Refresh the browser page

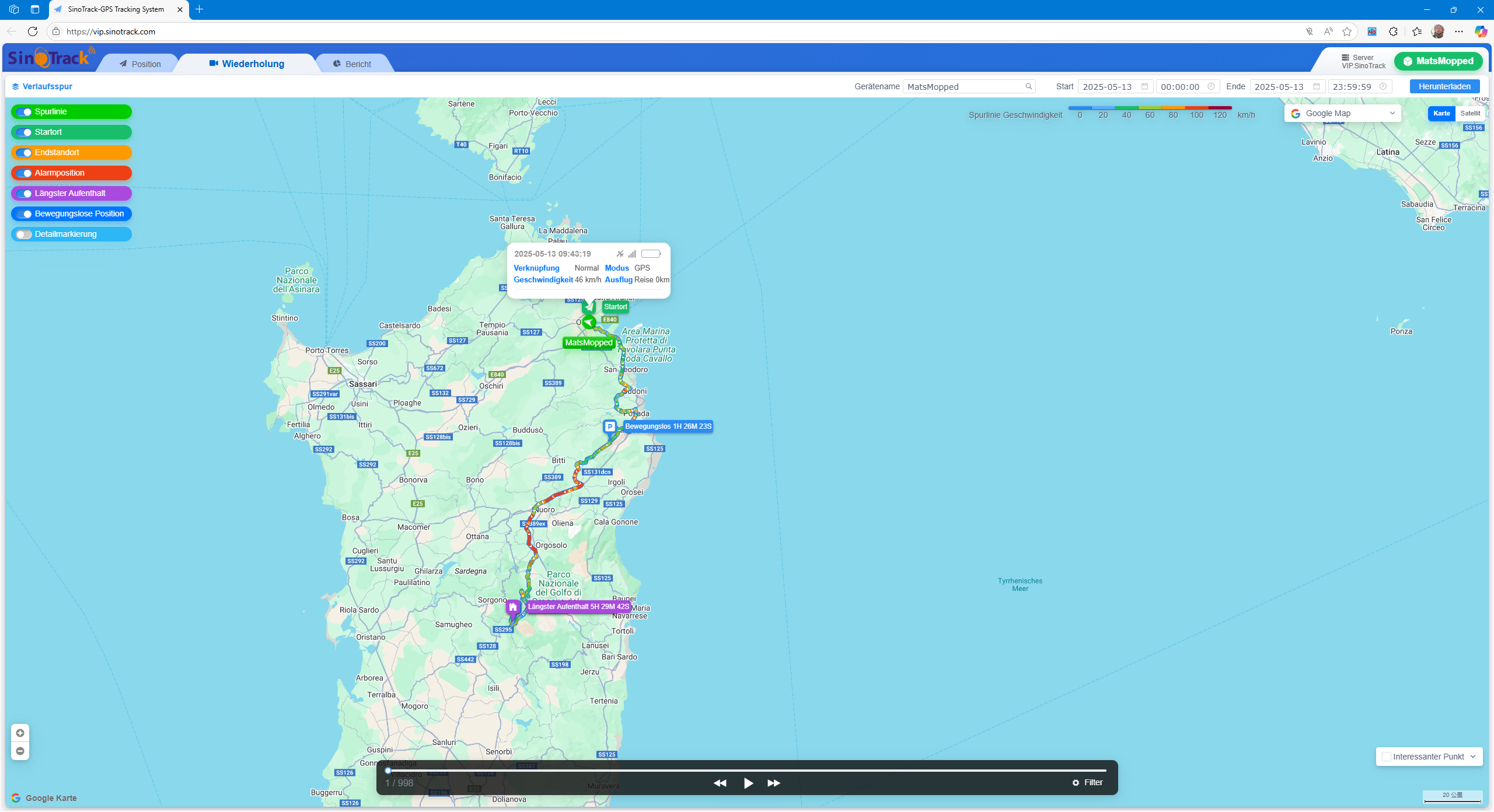tap(33, 32)
